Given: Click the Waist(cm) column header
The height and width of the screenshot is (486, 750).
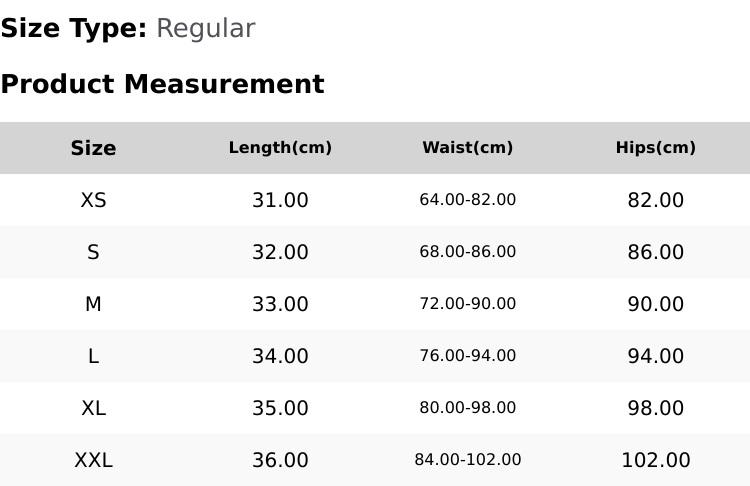Looking at the screenshot, I should (x=468, y=148).
